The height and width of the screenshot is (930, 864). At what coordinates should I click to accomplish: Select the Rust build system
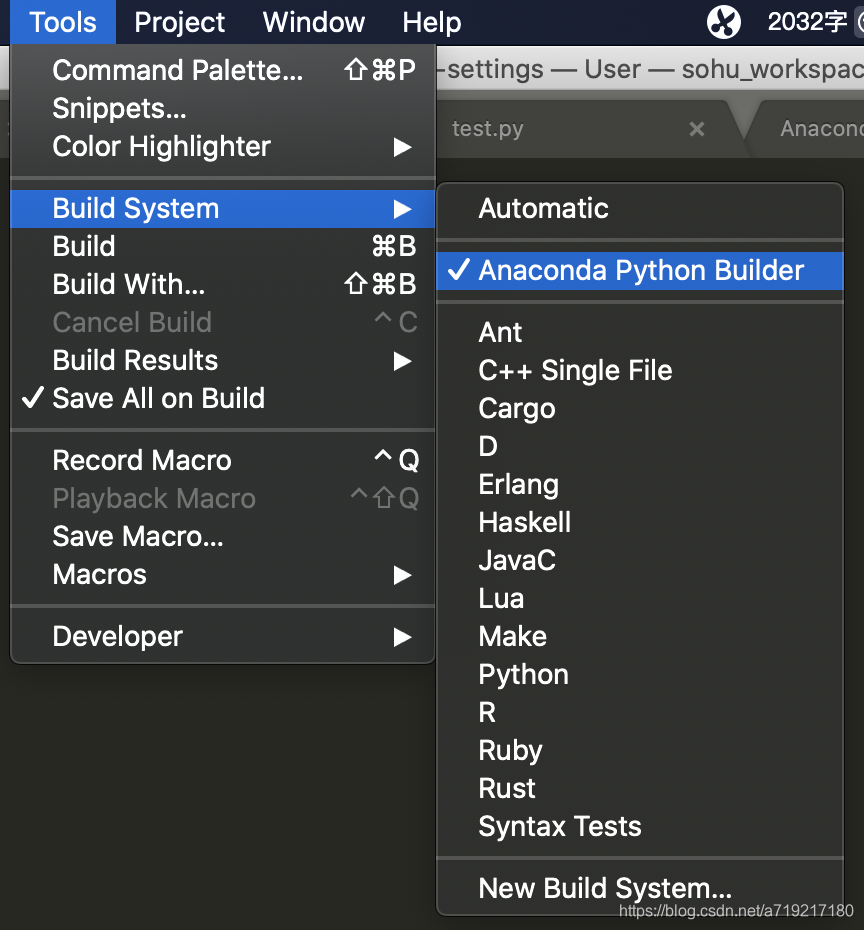(x=506, y=788)
